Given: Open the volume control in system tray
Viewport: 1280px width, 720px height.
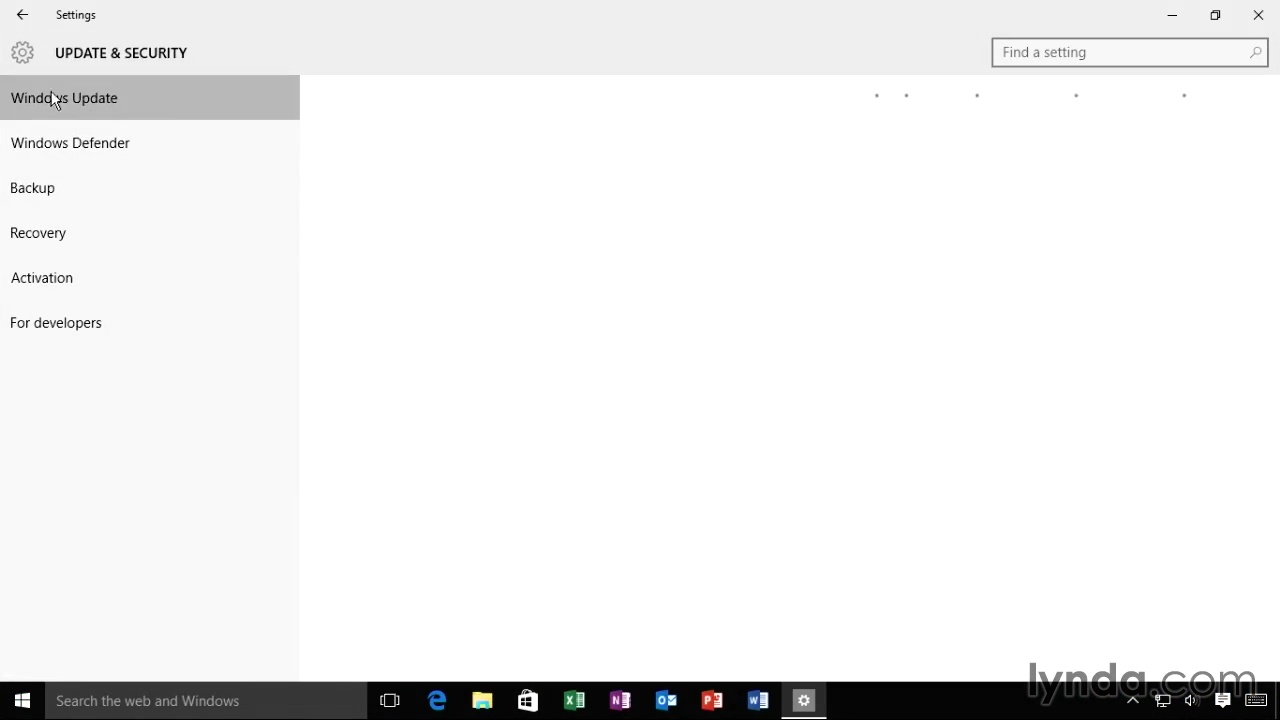Looking at the screenshot, I should [x=1191, y=701].
